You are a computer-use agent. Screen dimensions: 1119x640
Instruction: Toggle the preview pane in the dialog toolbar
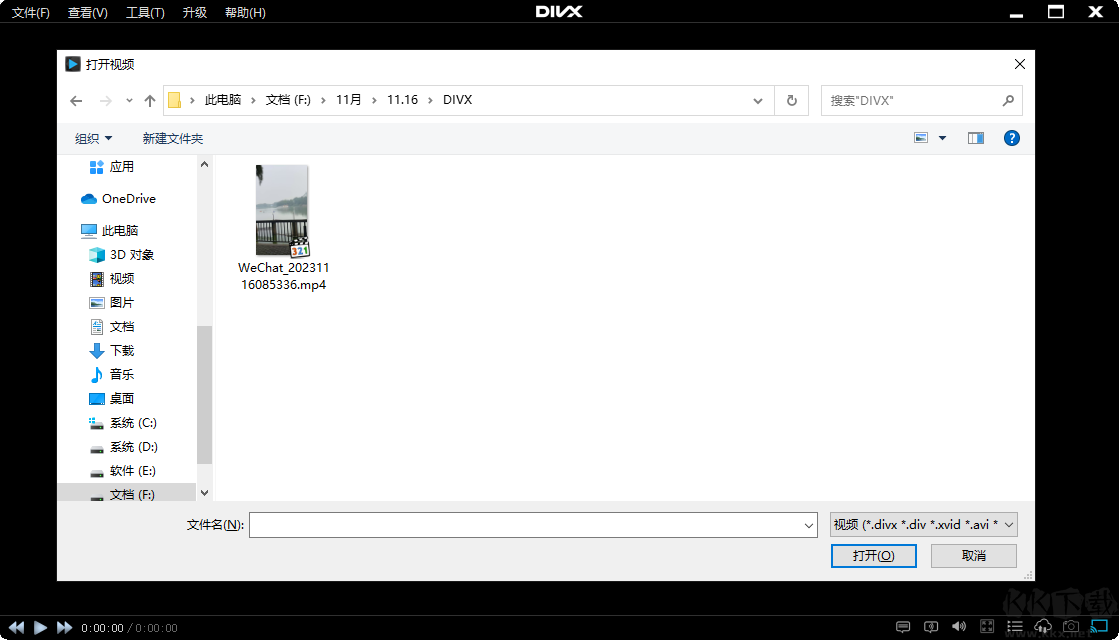(975, 137)
